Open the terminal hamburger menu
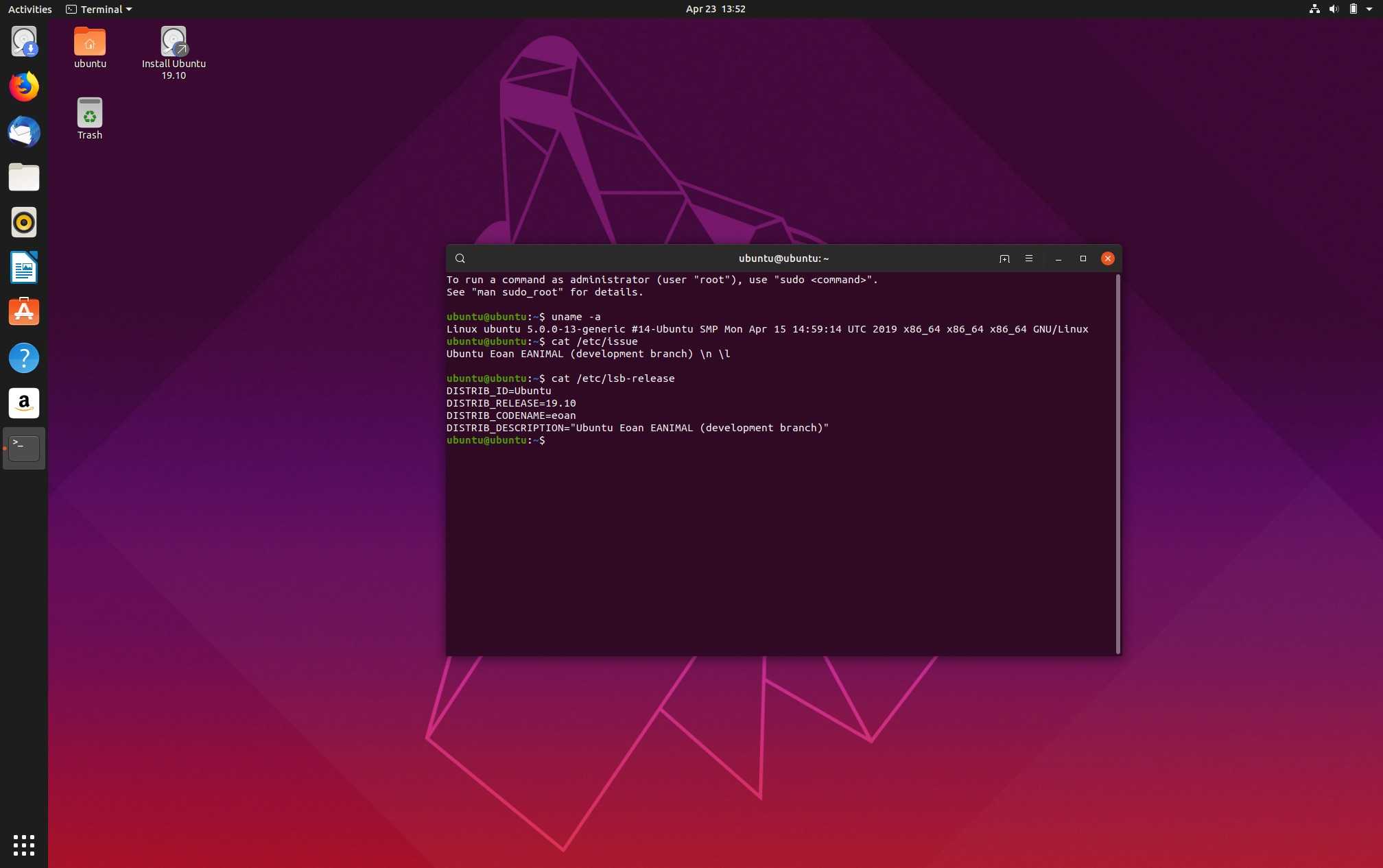This screenshot has width=1383, height=868. pos(1029,258)
